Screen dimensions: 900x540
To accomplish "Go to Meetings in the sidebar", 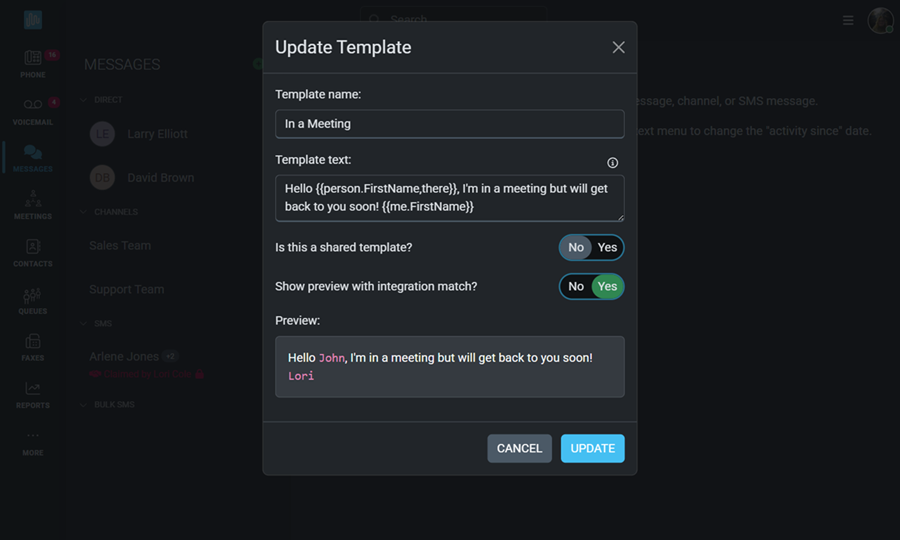I will (x=33, y=201).
